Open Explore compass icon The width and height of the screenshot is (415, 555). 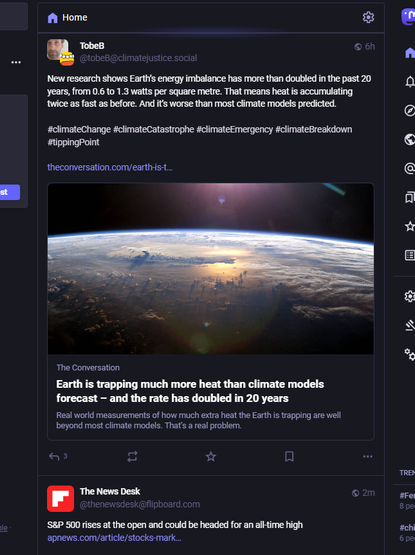[410, 110]
